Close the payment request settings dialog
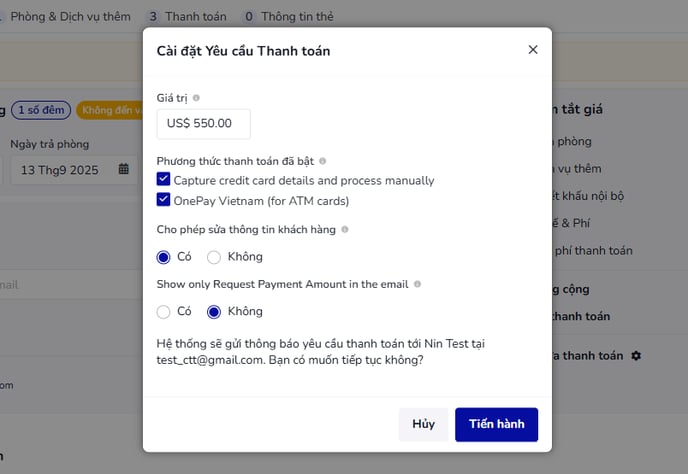This screenshot has width=688, height=474. point(533,50)
